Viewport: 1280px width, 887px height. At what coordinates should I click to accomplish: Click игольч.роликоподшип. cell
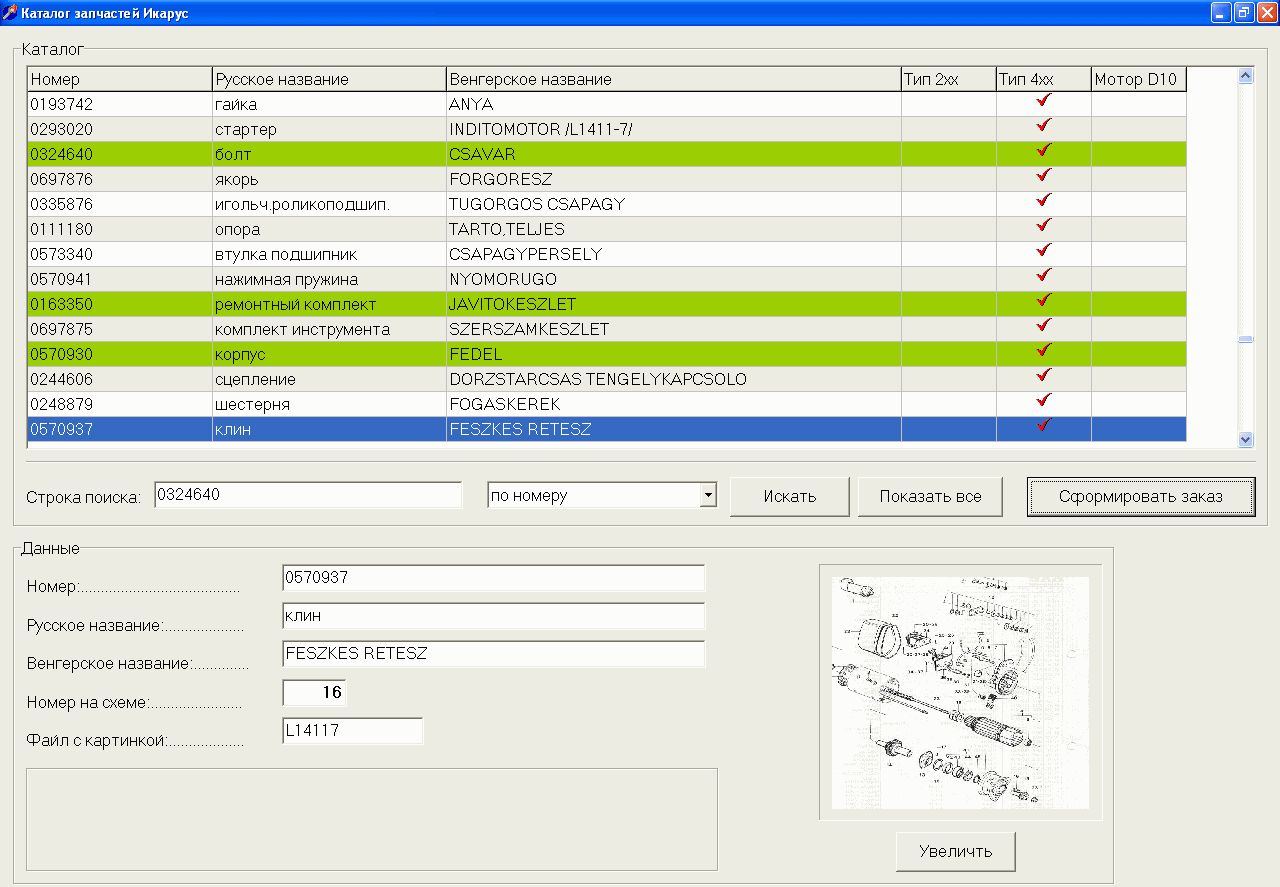click(329, 204)
